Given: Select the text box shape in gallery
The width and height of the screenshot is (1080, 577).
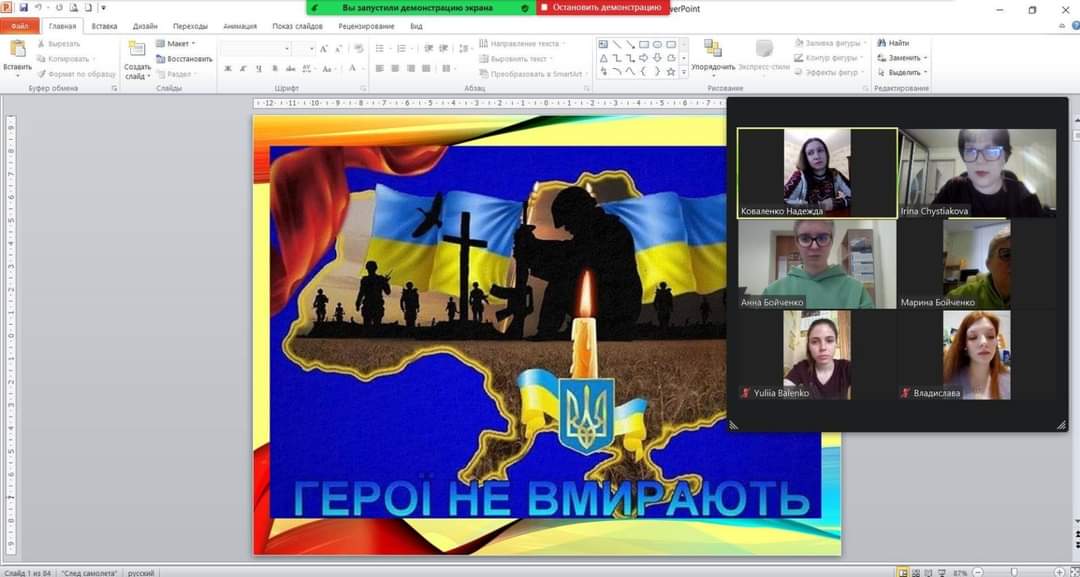Looking at the screenshot, I should (603, 44).
